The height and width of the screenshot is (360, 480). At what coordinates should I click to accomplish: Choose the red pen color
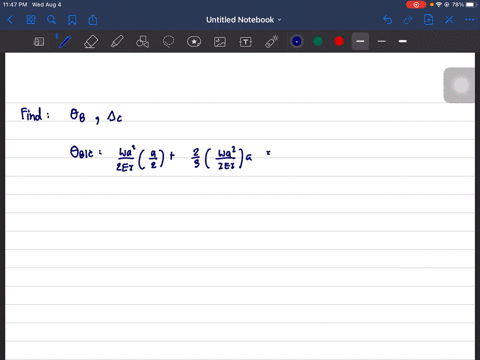[339, 41]
